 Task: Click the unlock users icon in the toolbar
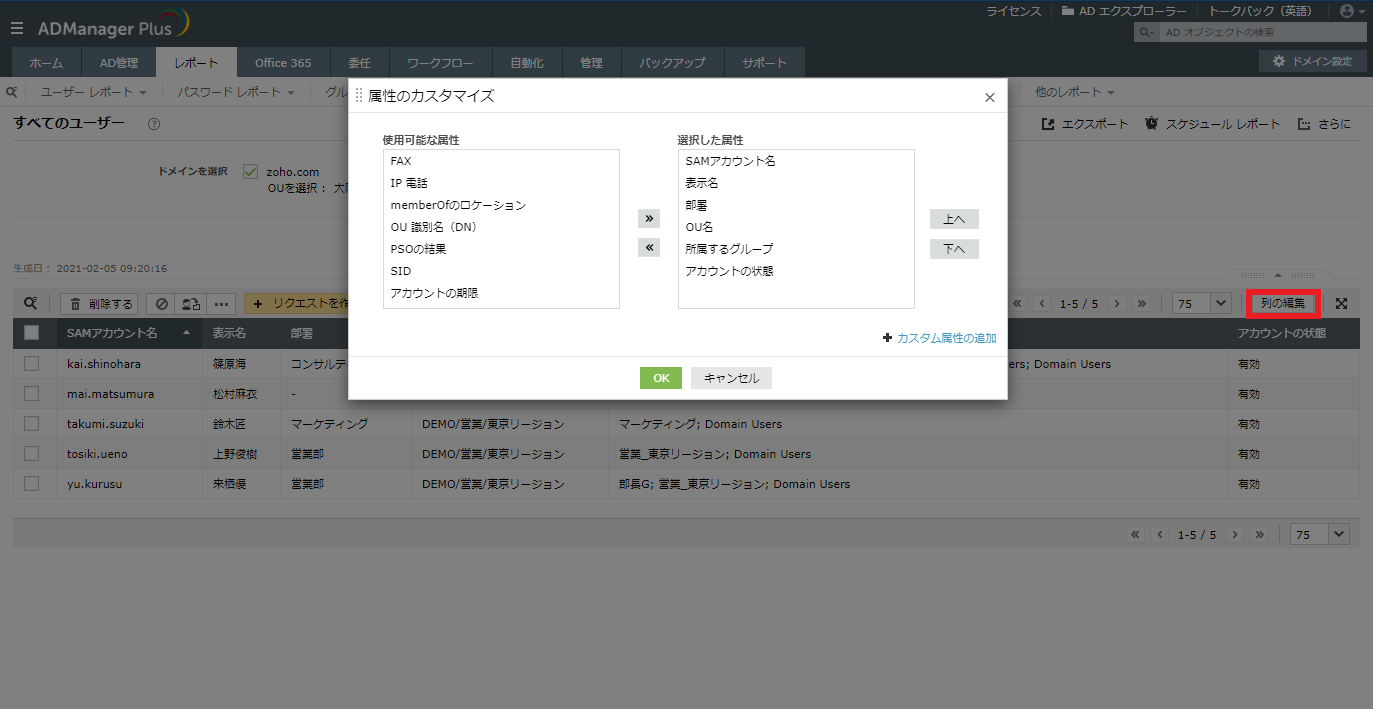[x=189, y=304]
